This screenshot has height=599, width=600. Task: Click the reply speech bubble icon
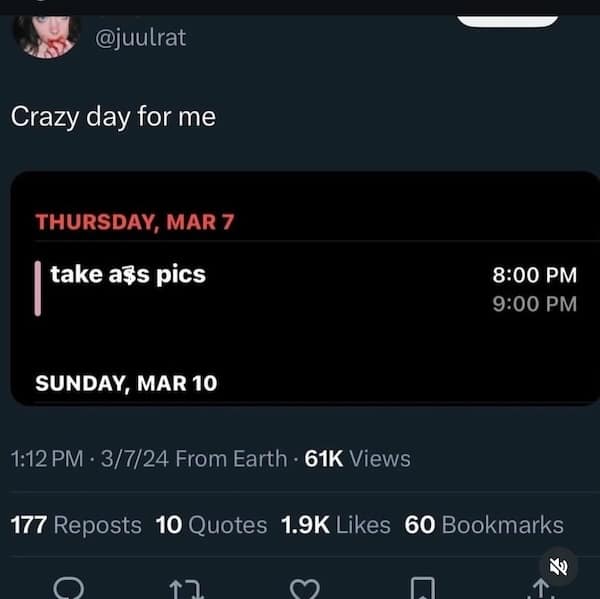click(69, 587)
